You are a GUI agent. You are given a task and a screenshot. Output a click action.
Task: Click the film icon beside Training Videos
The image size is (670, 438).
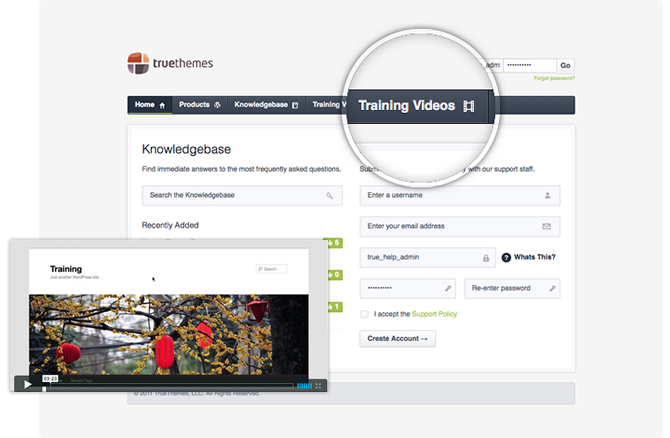[x=468, y=105]
